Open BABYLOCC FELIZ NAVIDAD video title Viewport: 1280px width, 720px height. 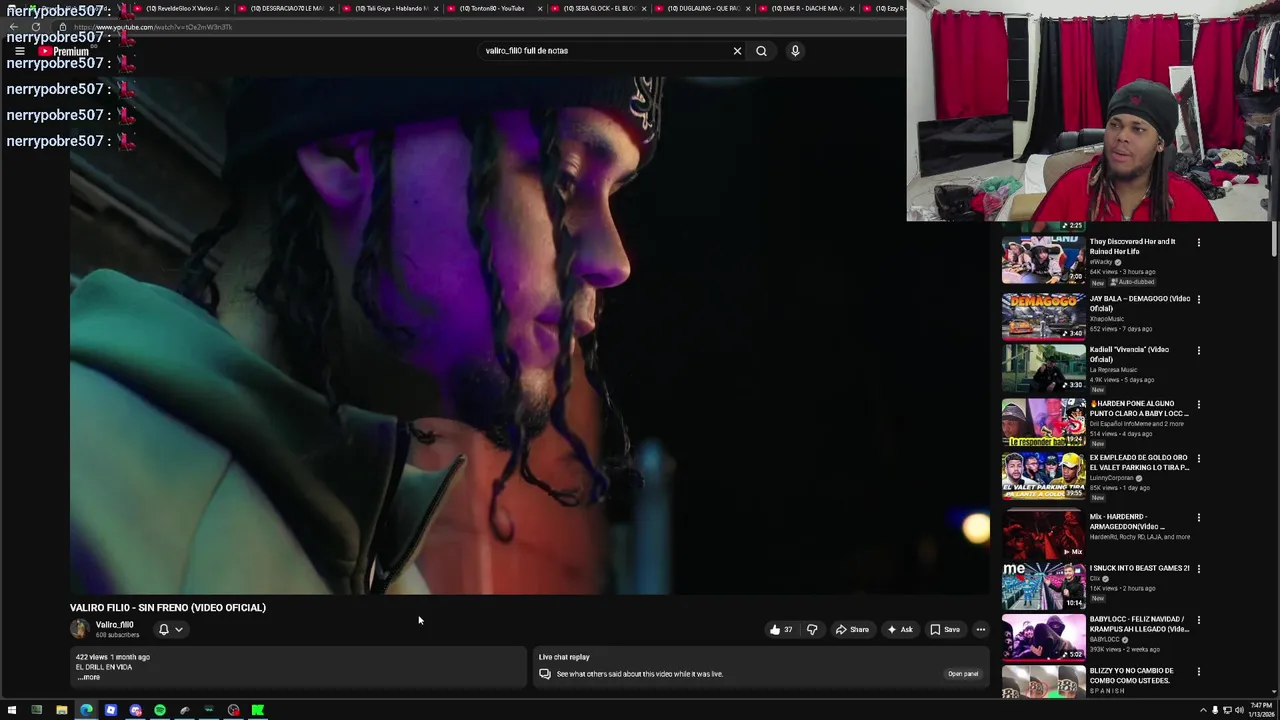pos(1139,624)
